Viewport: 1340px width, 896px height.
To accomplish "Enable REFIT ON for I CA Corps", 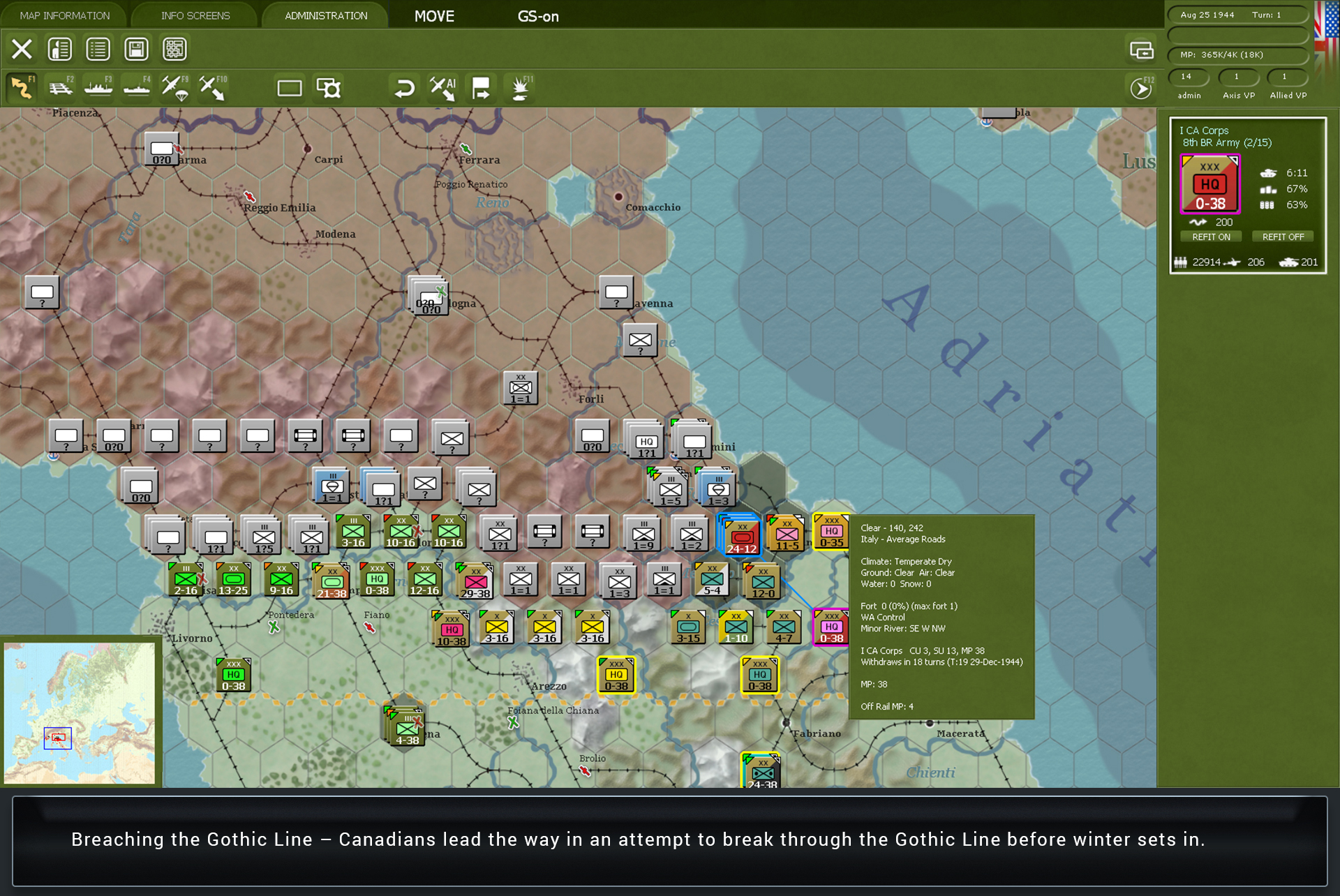I will pyautogui.click(x=1211, y=237).
